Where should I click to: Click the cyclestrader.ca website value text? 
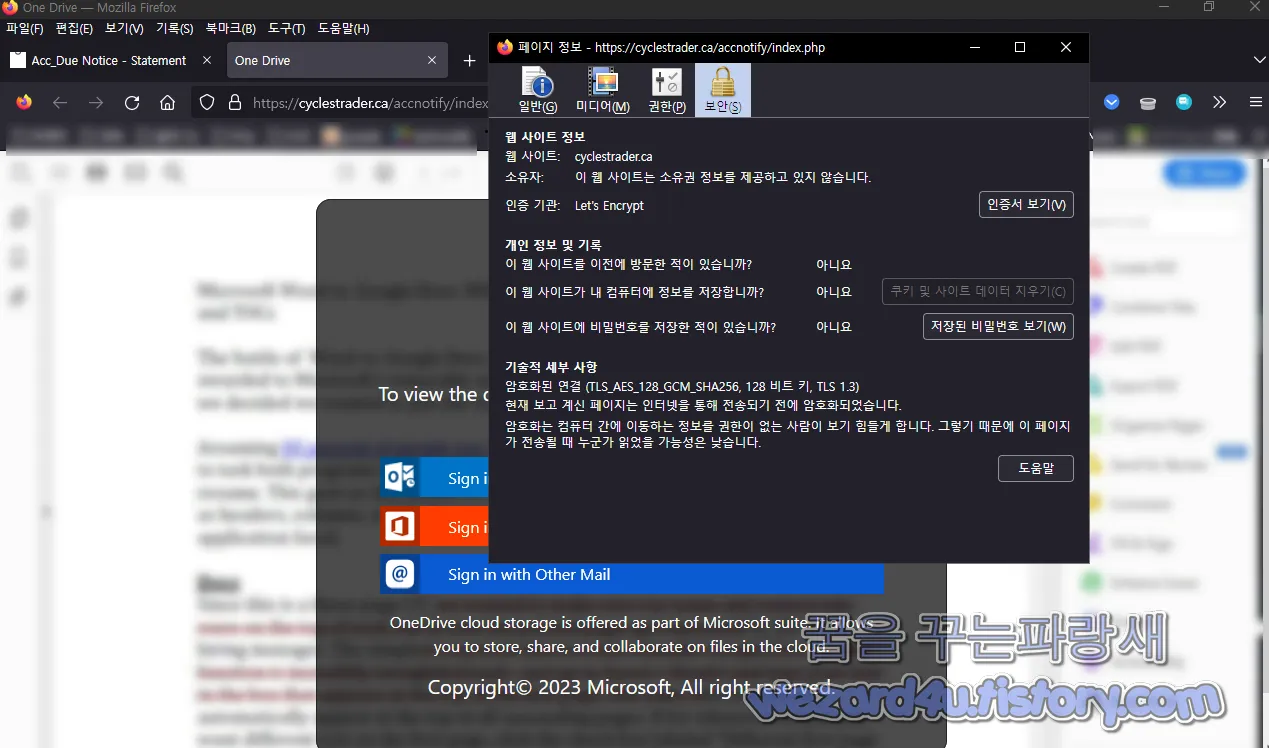click(614, 156)
